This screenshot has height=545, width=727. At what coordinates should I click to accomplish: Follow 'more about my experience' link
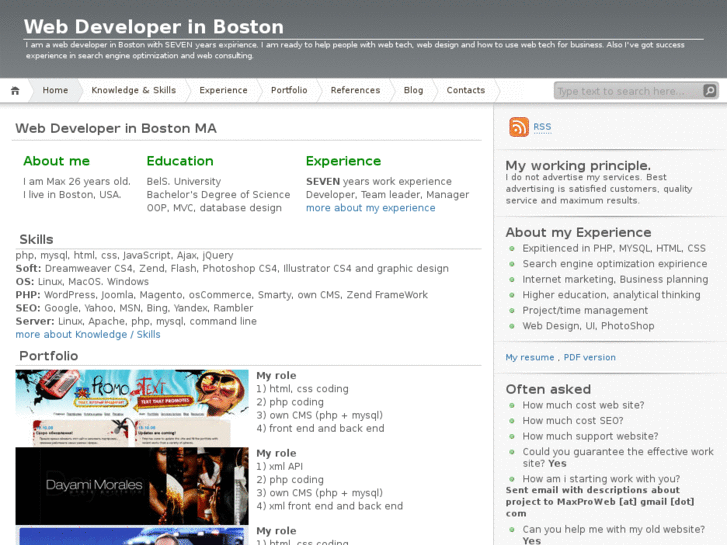tap(370, 208)
